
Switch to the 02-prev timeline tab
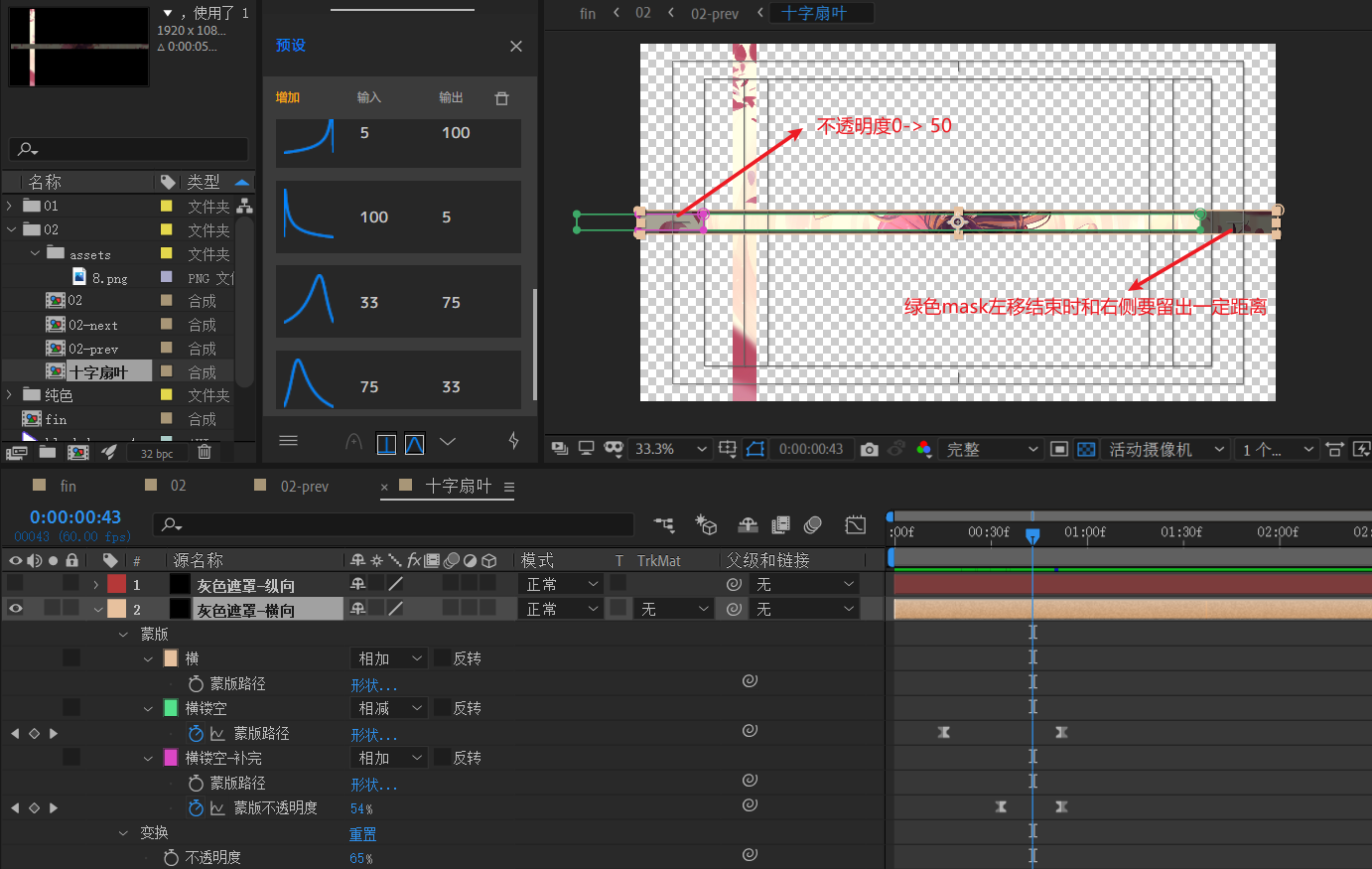[x=305, y=486]
